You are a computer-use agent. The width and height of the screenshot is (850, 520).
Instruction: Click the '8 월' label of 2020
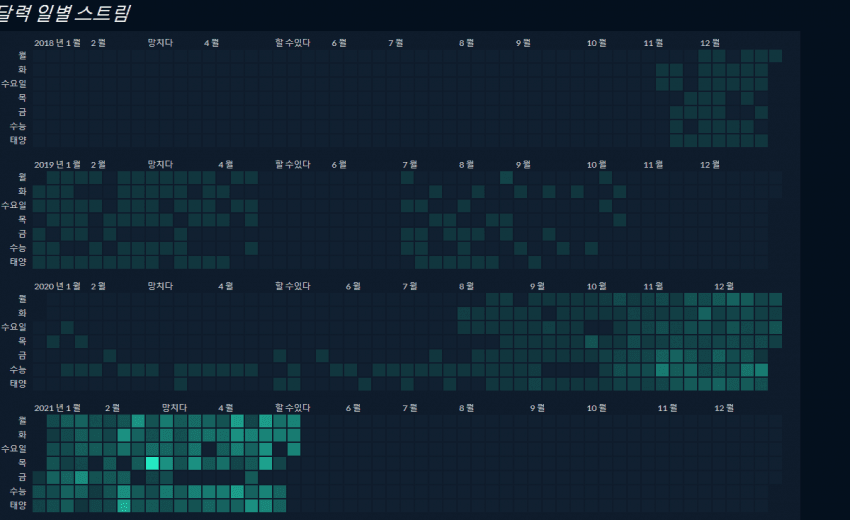[x=466, y=286]
